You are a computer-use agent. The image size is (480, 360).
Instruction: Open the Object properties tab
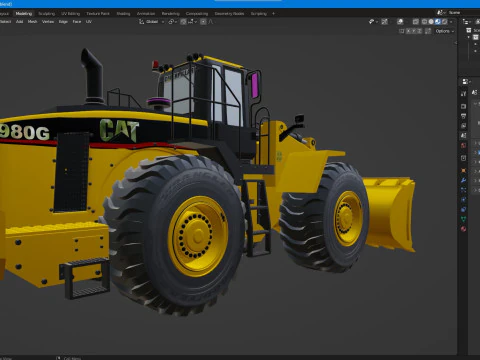(x=463, y=171)
